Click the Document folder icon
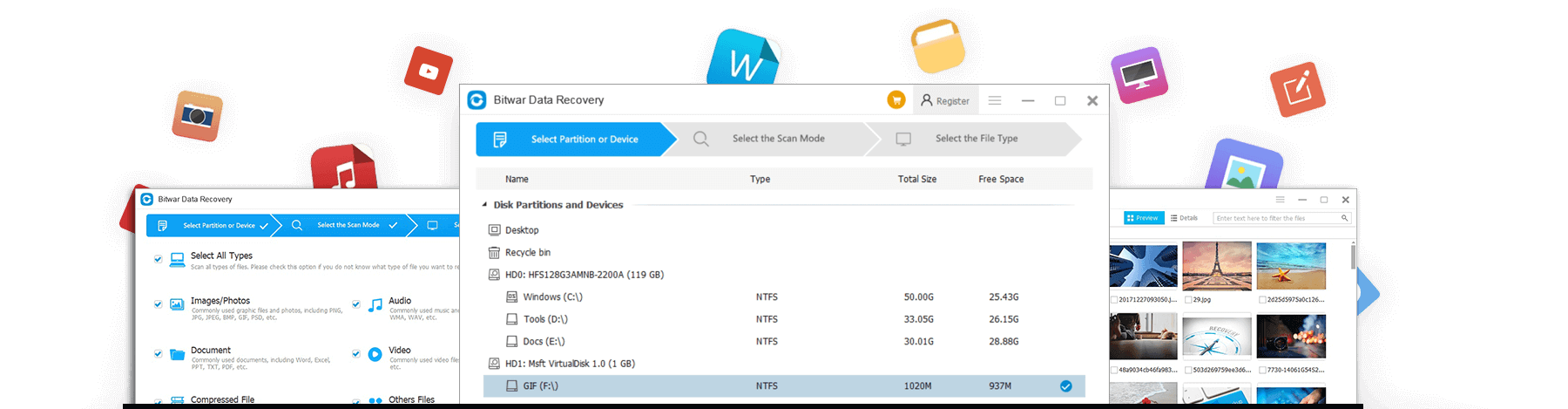Screen dimensions: 1568x409 pos(177,354)
